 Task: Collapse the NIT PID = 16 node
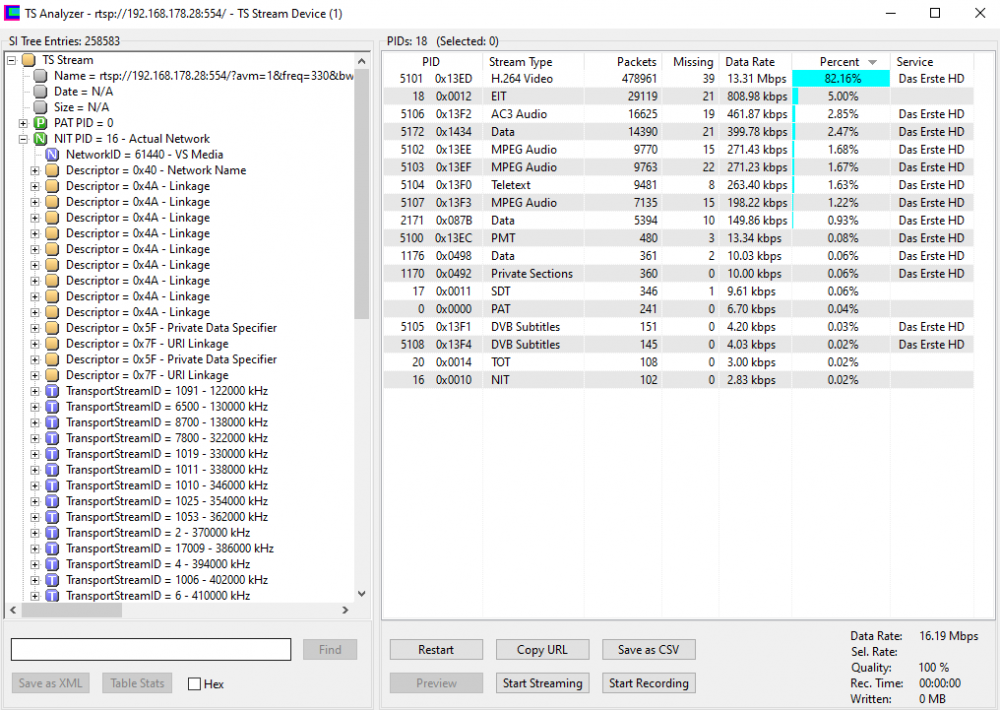23,139
